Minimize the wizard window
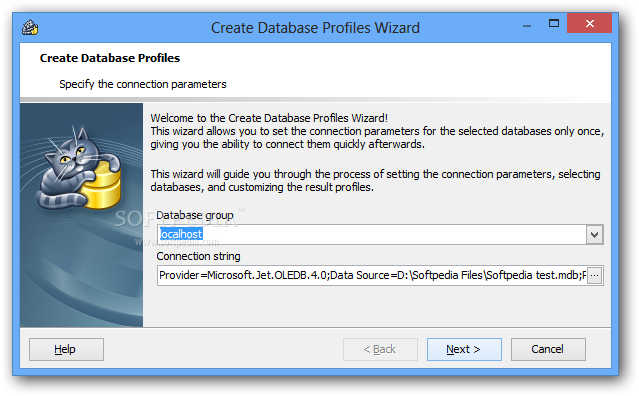Viewport: 639px width, 396px height. pyautogui.click(x=527, y=25)
